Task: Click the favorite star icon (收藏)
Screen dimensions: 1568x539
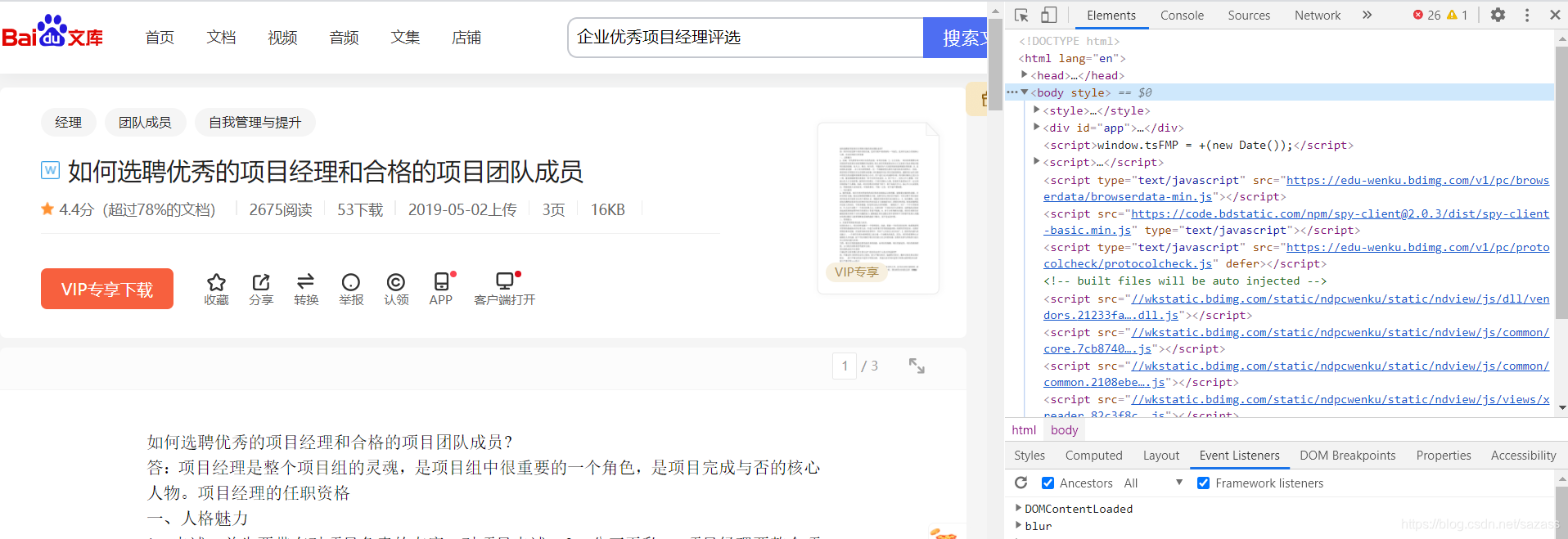Action: point(216,282)
